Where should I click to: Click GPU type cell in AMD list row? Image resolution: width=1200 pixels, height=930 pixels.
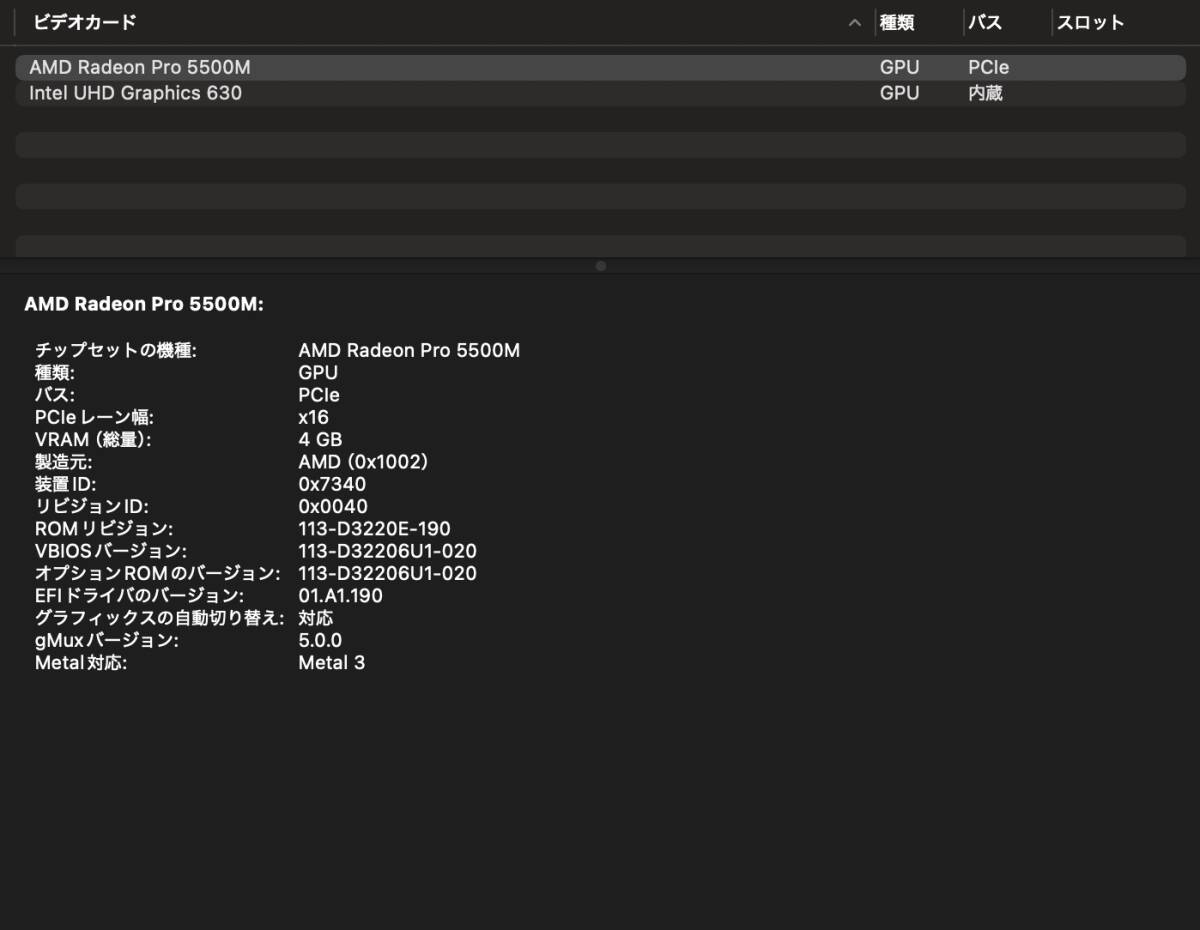[899, 67]
